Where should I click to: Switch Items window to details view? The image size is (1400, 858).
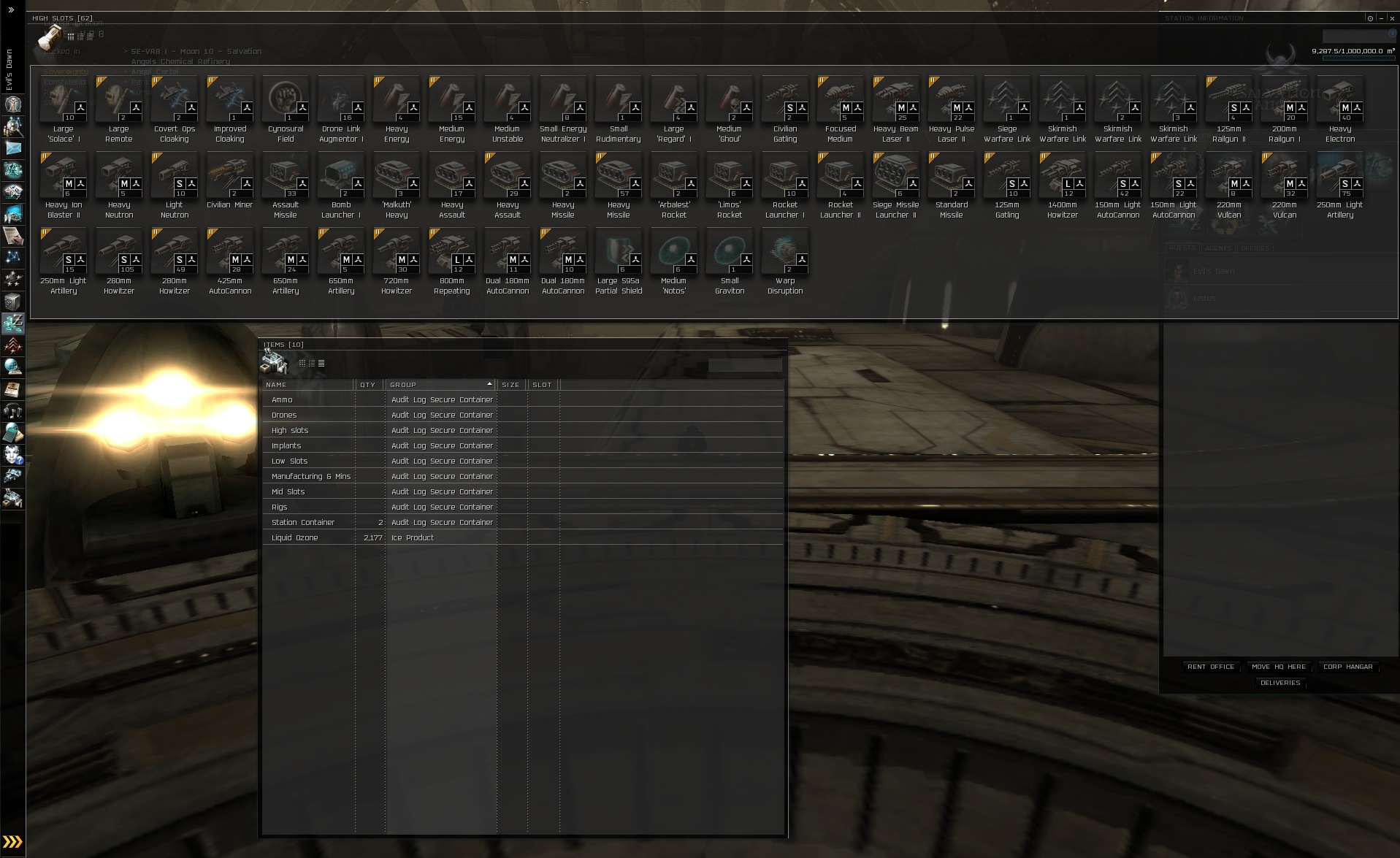pos(312,364)
